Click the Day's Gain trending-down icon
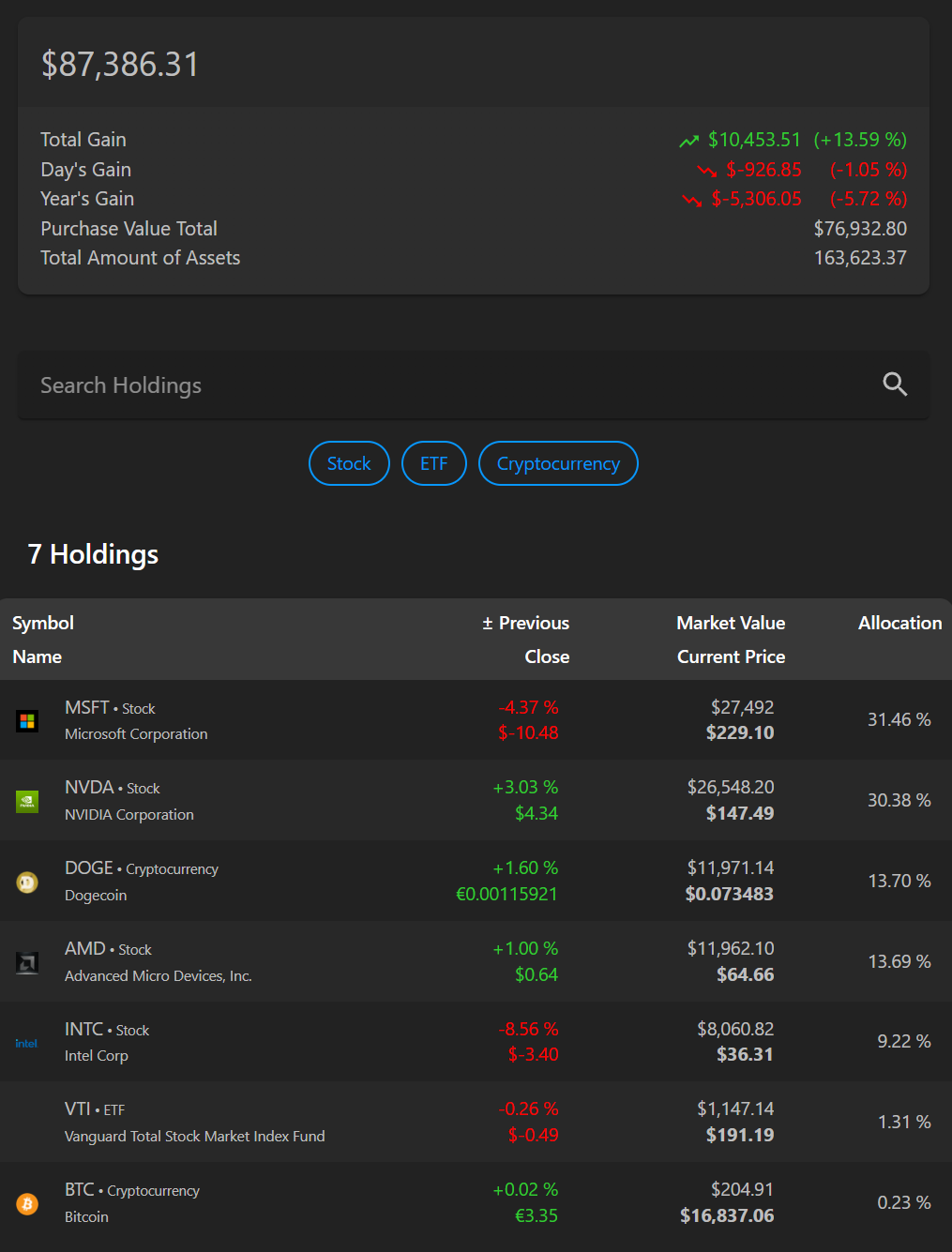The height and width of the screenshot is (1252, 952). point(706,171)
